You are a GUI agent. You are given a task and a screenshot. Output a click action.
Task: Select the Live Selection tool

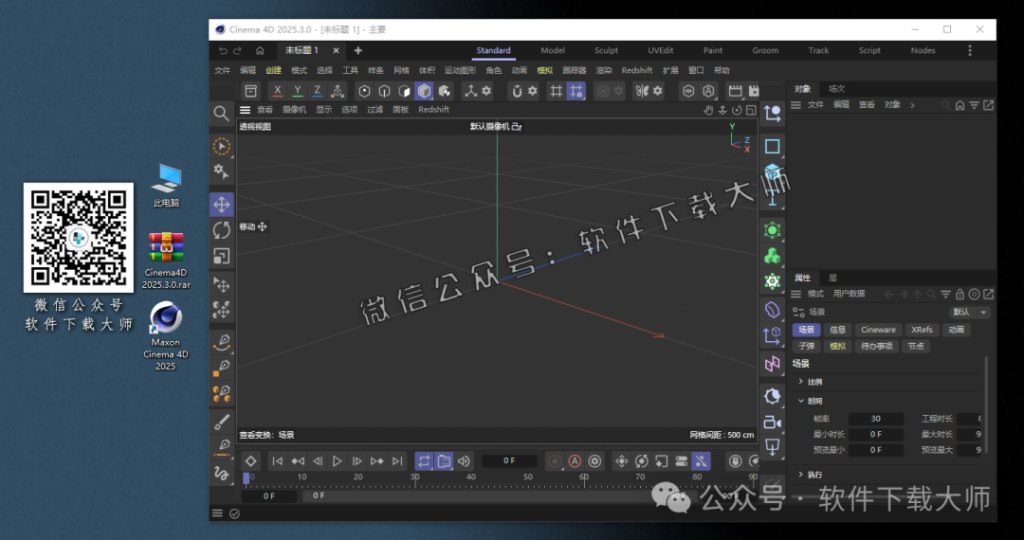tap(221, 146)
